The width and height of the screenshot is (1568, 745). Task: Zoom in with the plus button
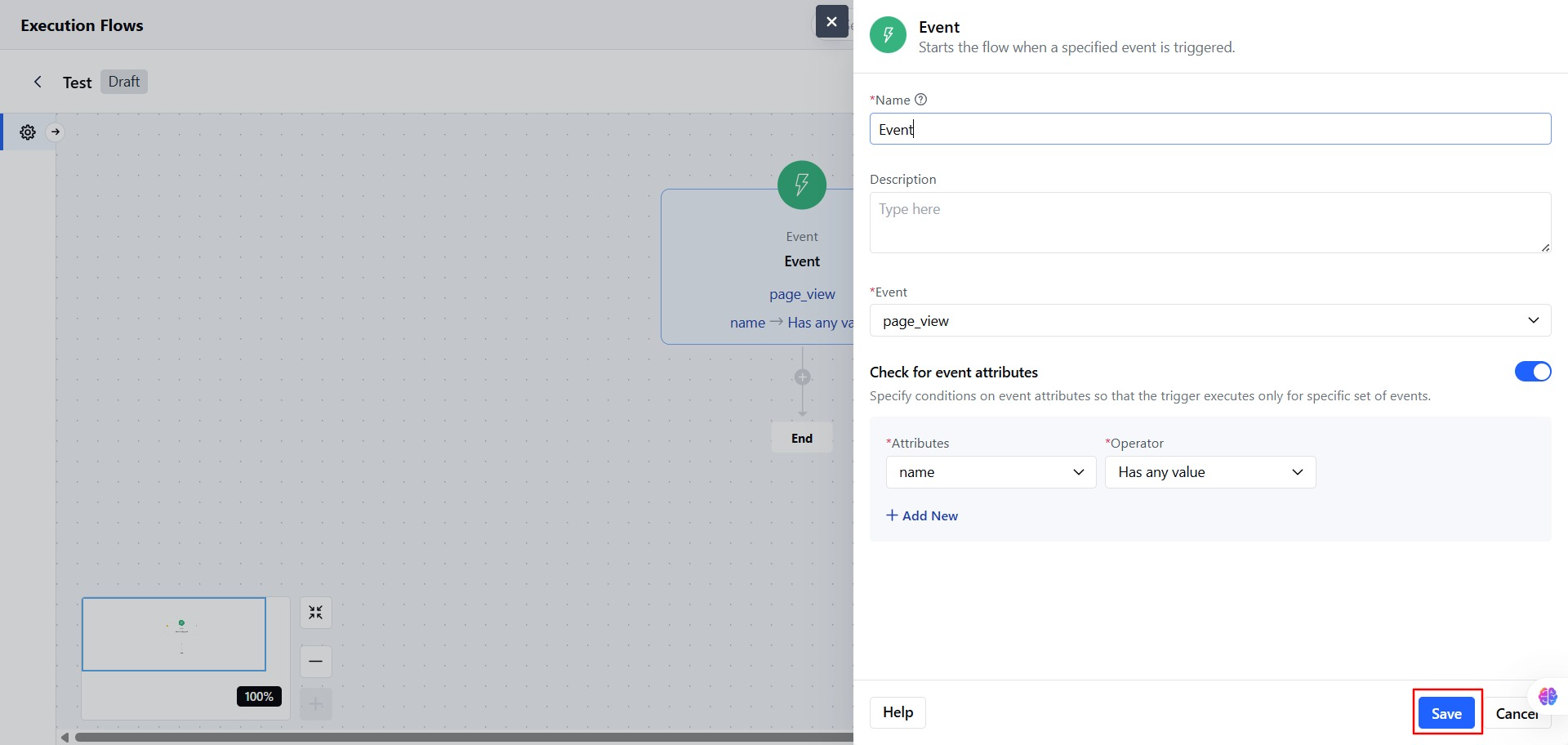click(316, 704)
